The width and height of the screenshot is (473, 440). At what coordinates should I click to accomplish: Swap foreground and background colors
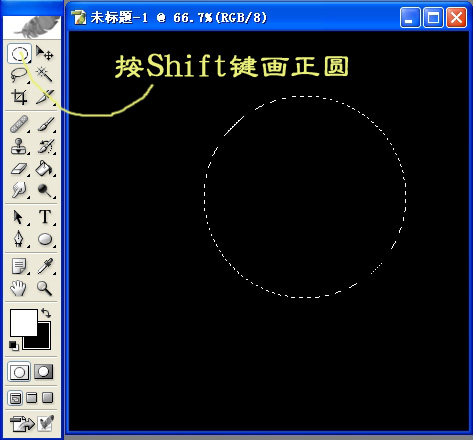(x=46, y=313)
